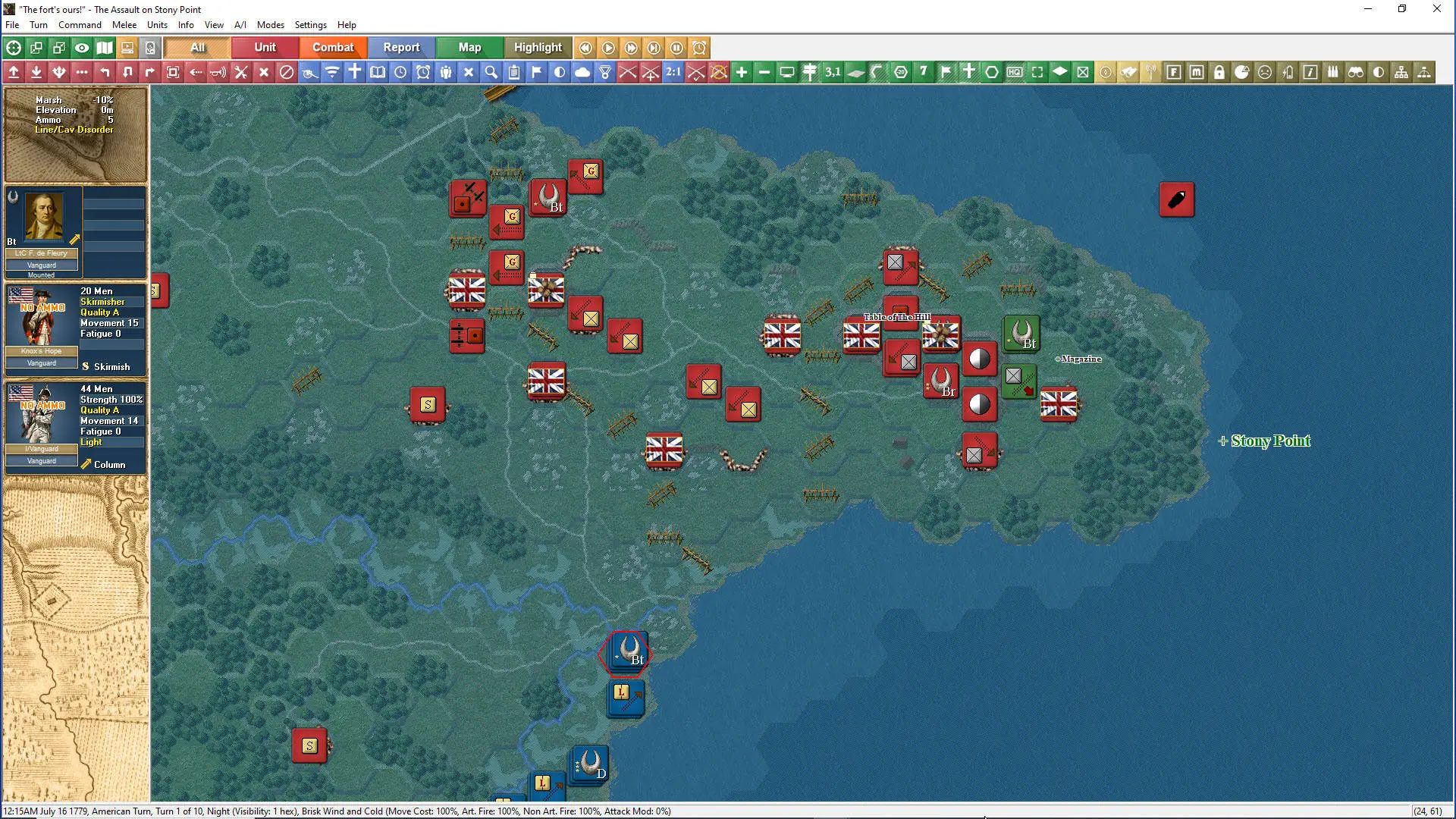Click the zoom in plus icon
The image size is (1456, 819).
742,72
